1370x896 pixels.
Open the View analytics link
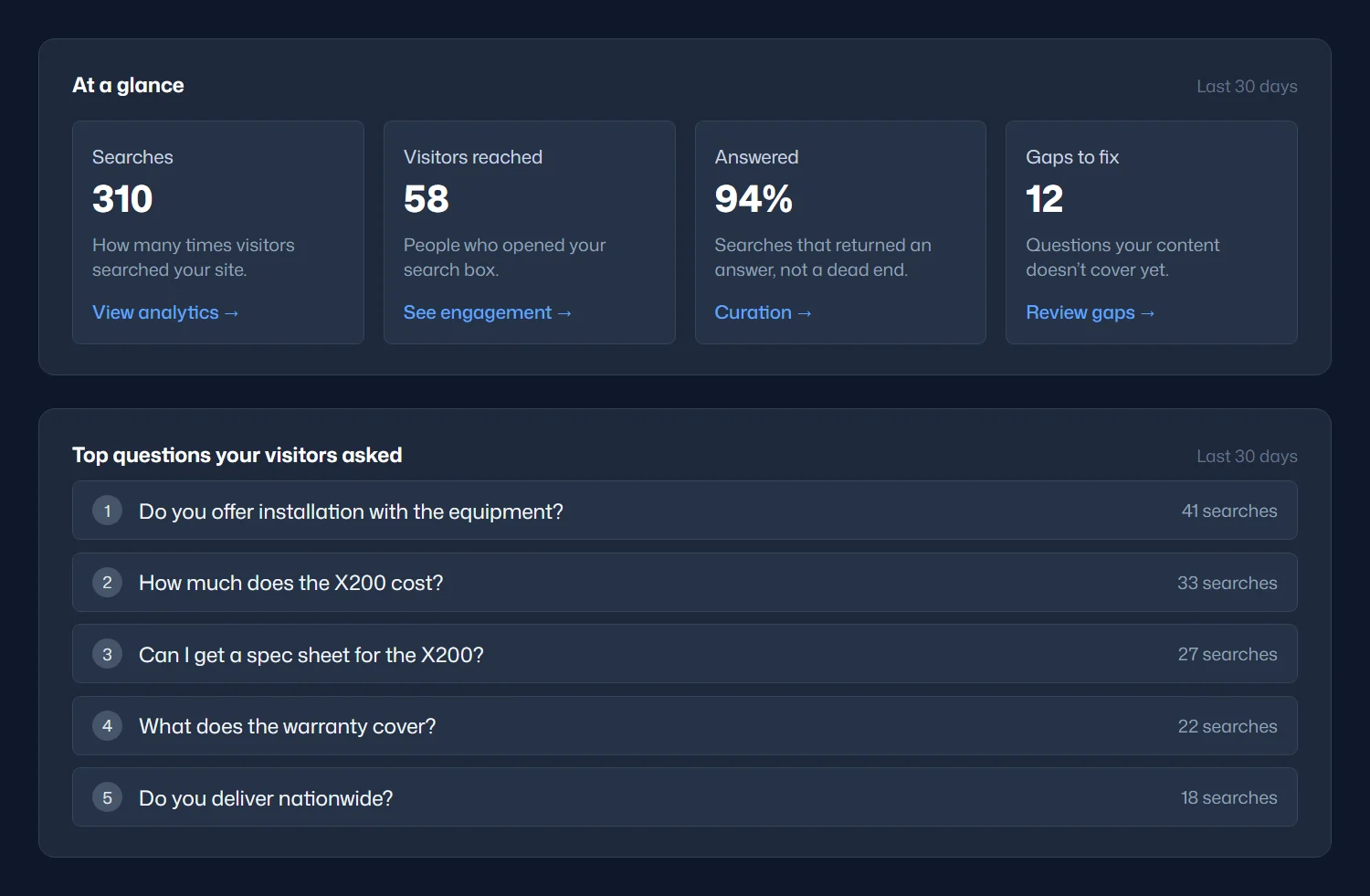pos(165,312)
